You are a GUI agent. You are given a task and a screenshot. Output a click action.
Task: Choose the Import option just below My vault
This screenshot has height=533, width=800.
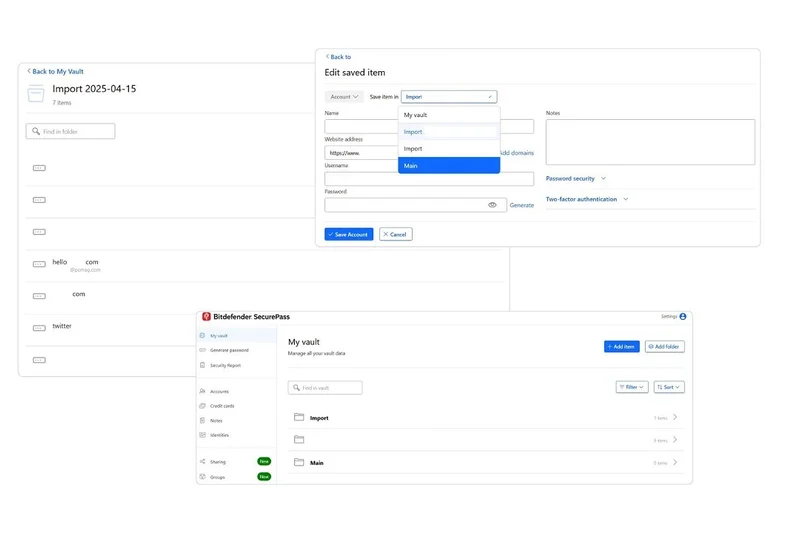449,132
